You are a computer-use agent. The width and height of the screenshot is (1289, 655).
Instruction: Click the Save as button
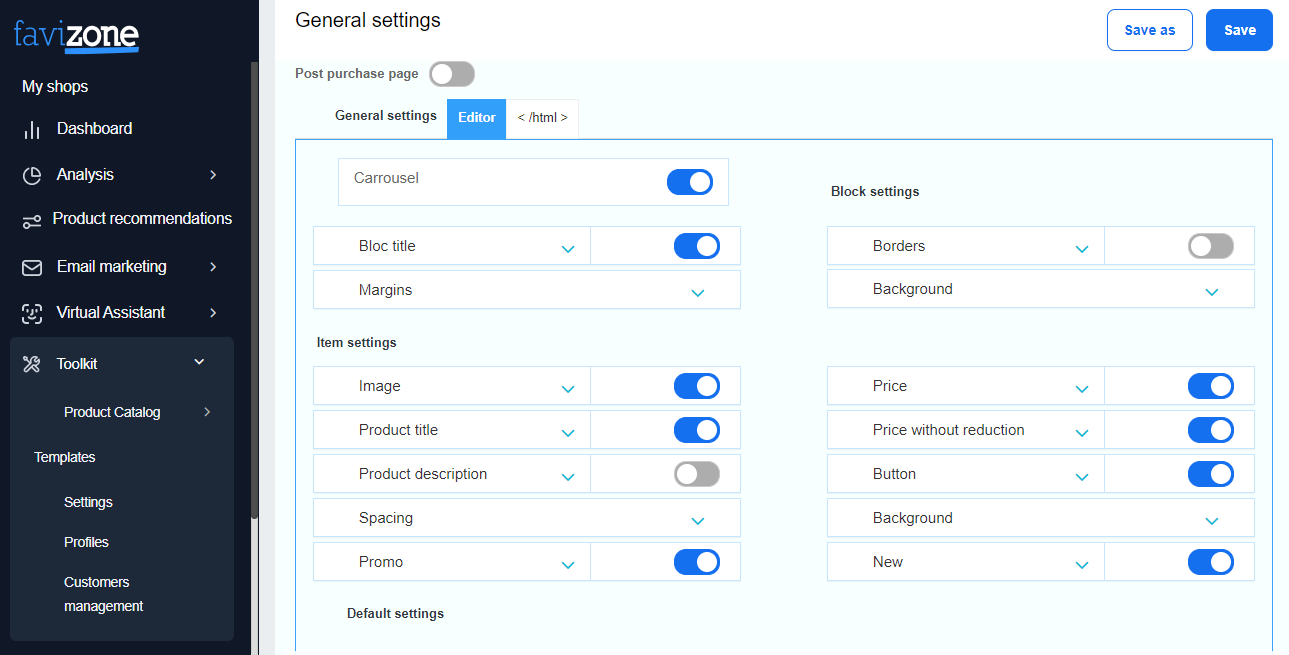point(1149,30)
